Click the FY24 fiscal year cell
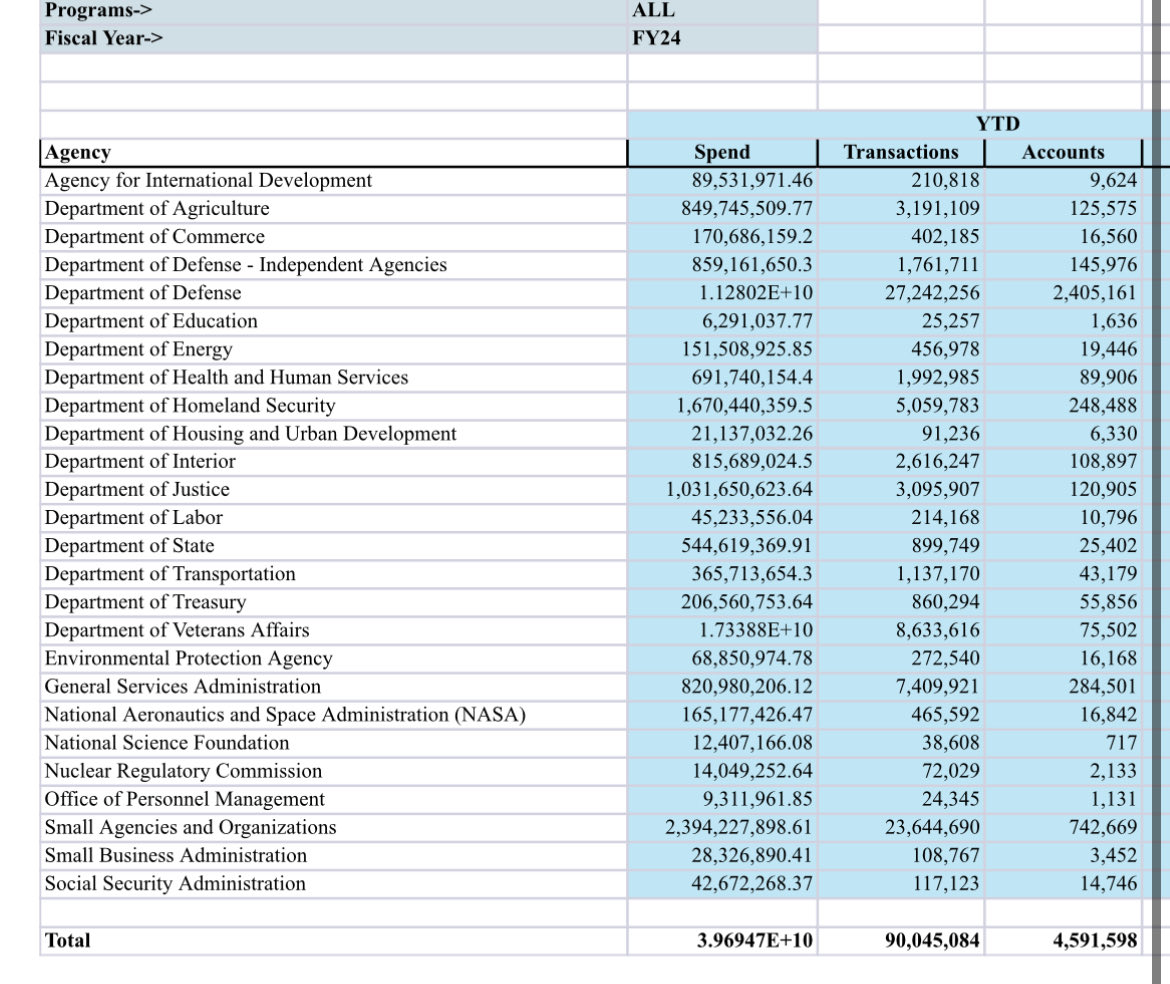Screen dimensions: 1170x984 click(x=720, y=39)
